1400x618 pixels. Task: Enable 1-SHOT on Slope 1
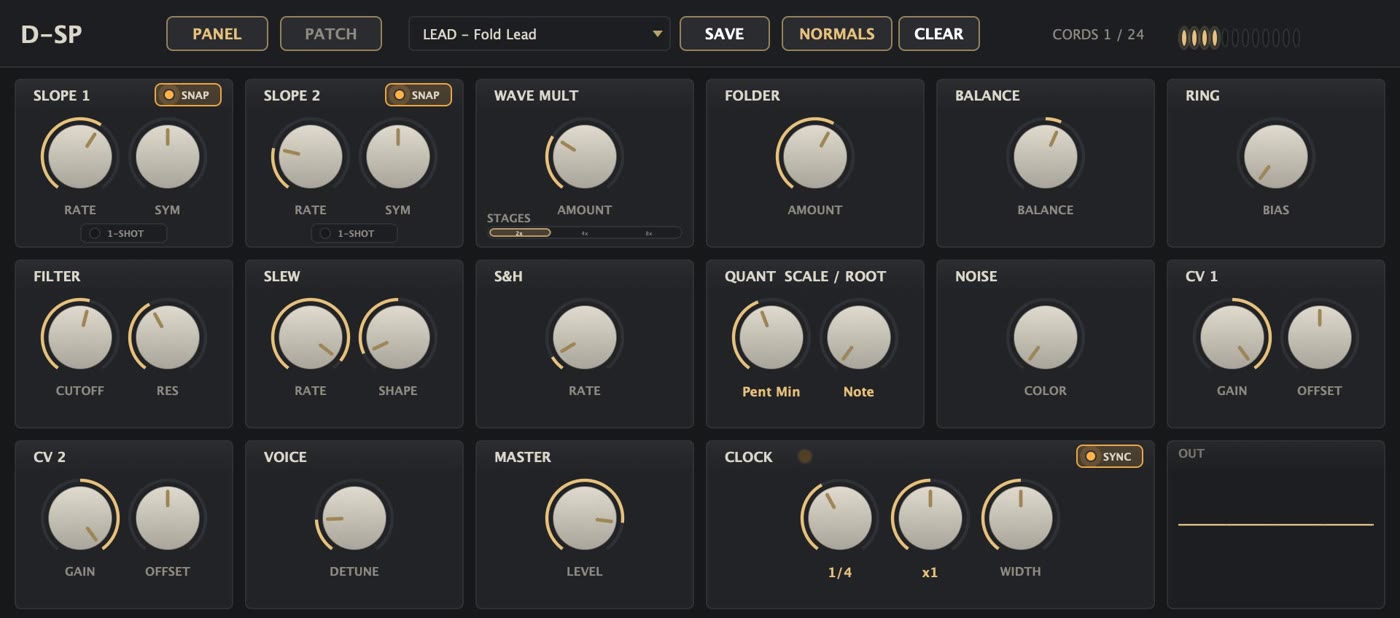click(x=124, y=233)
